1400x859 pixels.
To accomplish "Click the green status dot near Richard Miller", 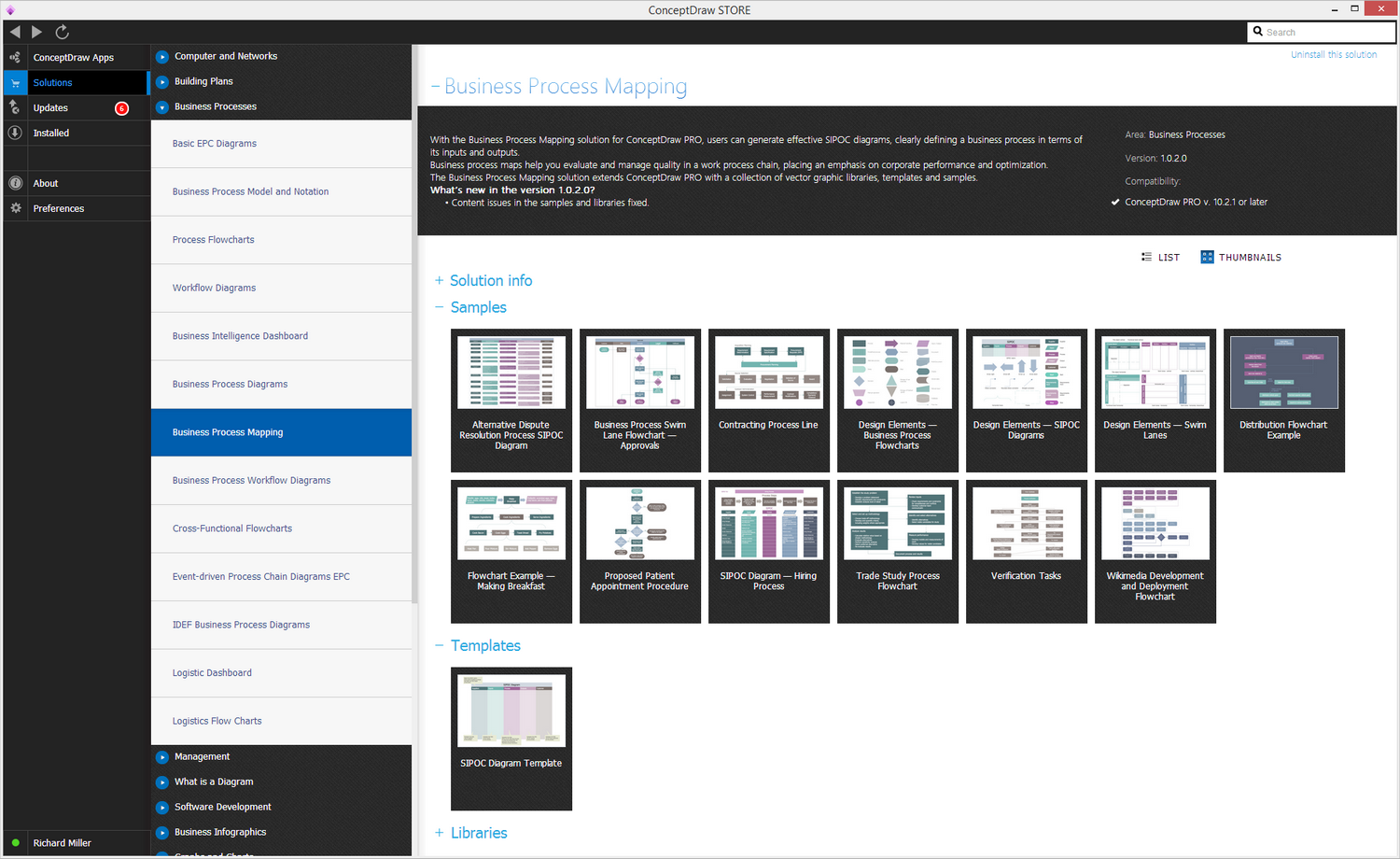I will click(x=15, y=842).
